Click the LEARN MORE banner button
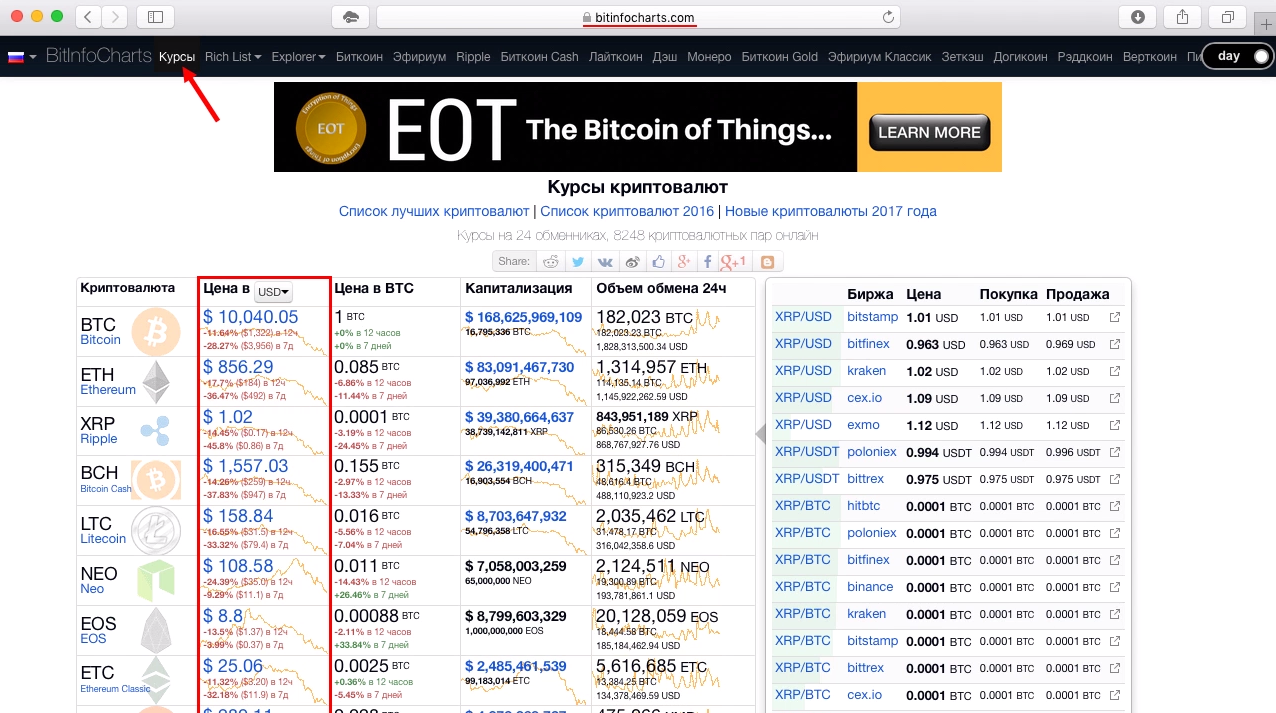The image size is (1276, 713). [x=929, y=132]
